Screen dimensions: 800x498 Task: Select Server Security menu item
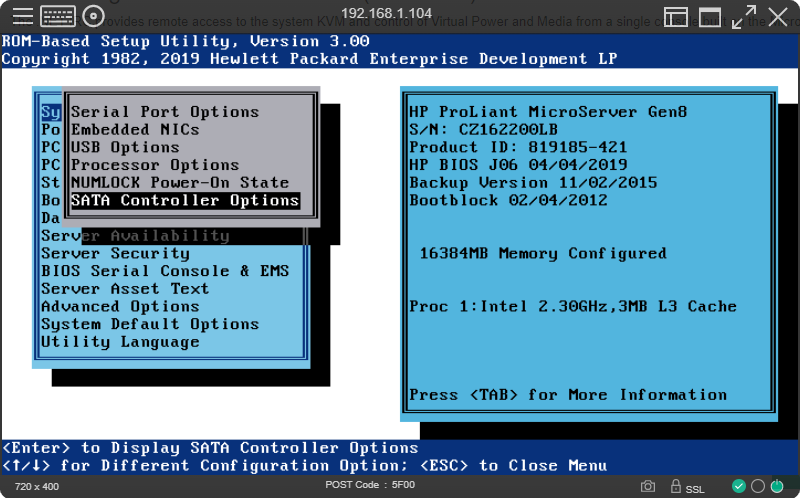pyautogui.click(x=115, y=254)
